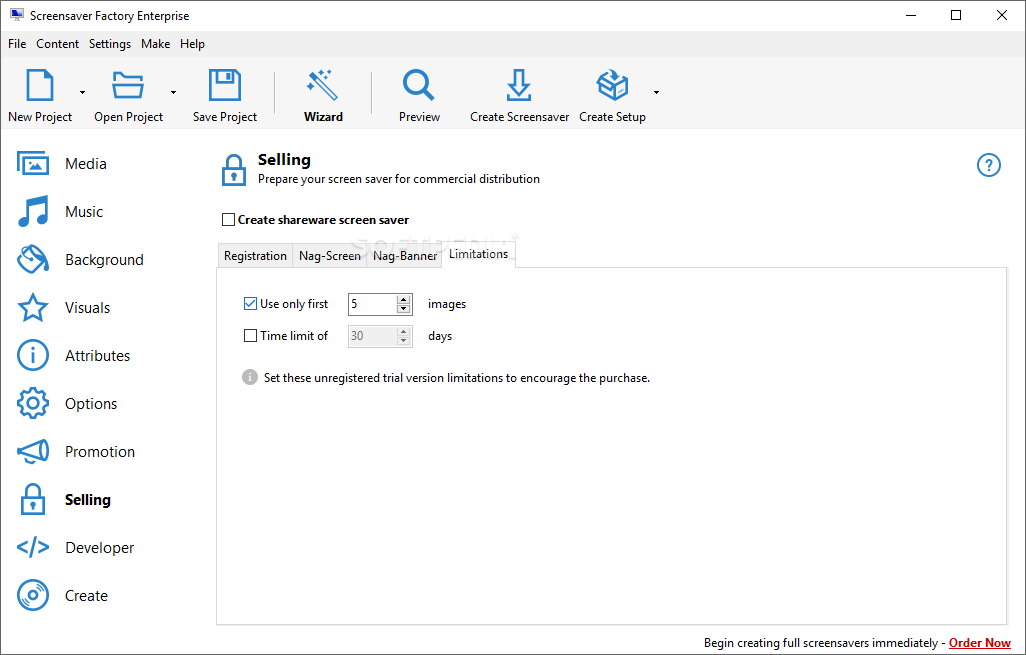The height and width of the screenshot is (655, 1026).
Task: Uncheck the Use only first checkbox
Action: tap(250, 304)
